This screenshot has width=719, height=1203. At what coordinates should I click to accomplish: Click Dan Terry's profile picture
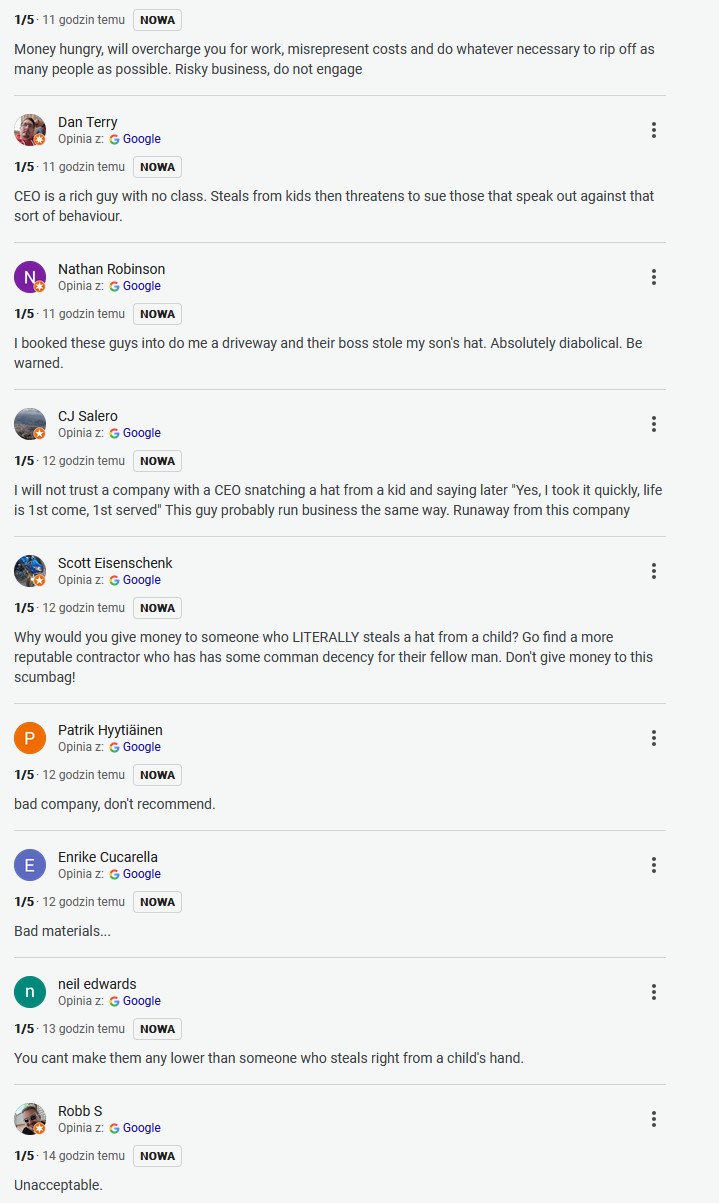pyautogui.click(x=30, y=130)
